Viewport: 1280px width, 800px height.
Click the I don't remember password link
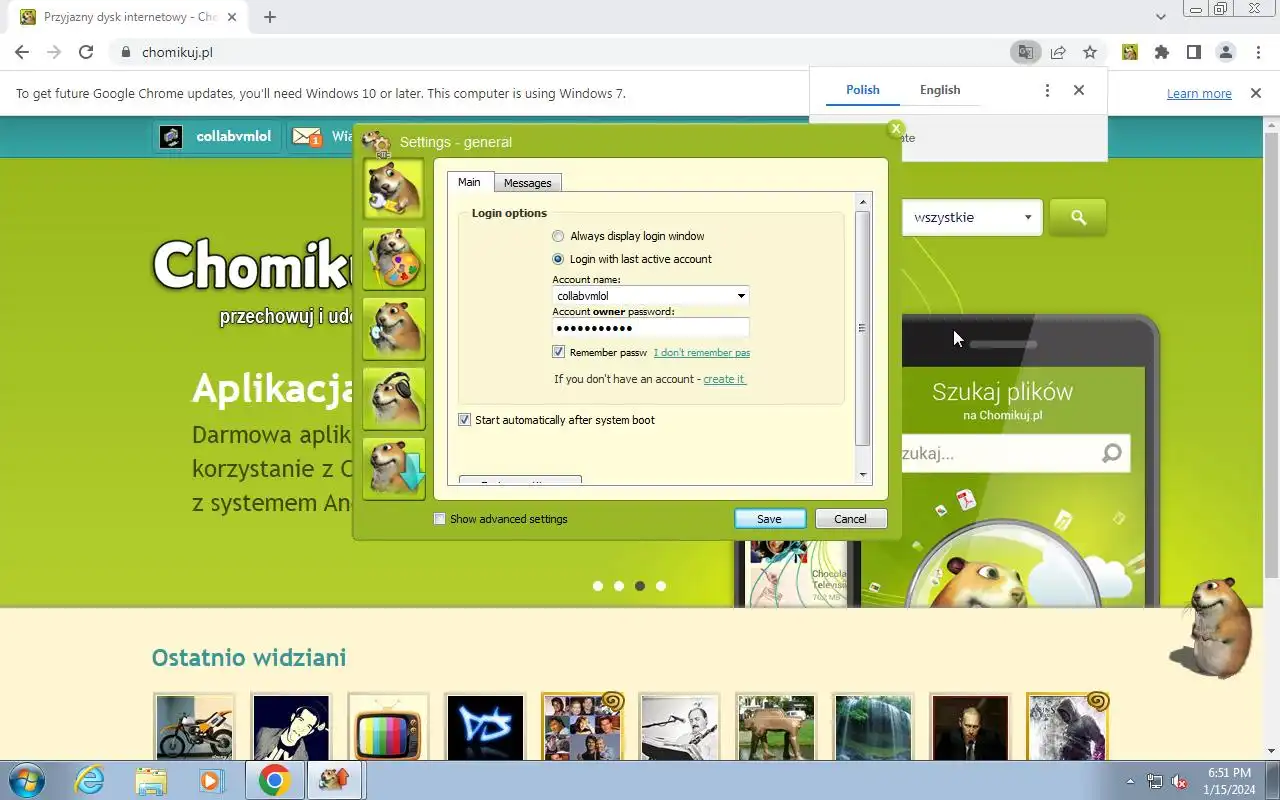click(x=701, y=352)
